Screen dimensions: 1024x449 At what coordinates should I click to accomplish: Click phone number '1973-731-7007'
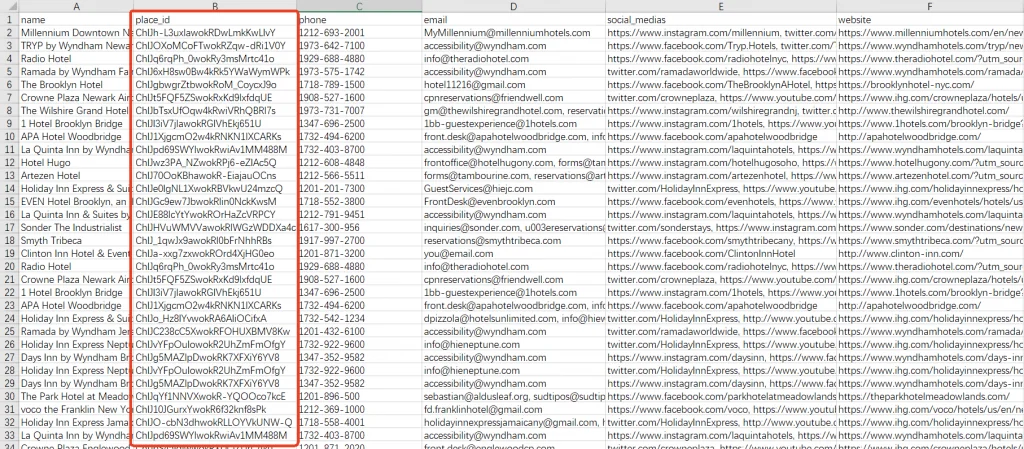[359, 110]
